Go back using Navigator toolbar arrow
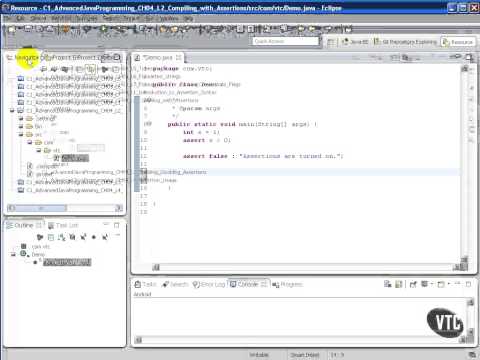 coord(44,69)
